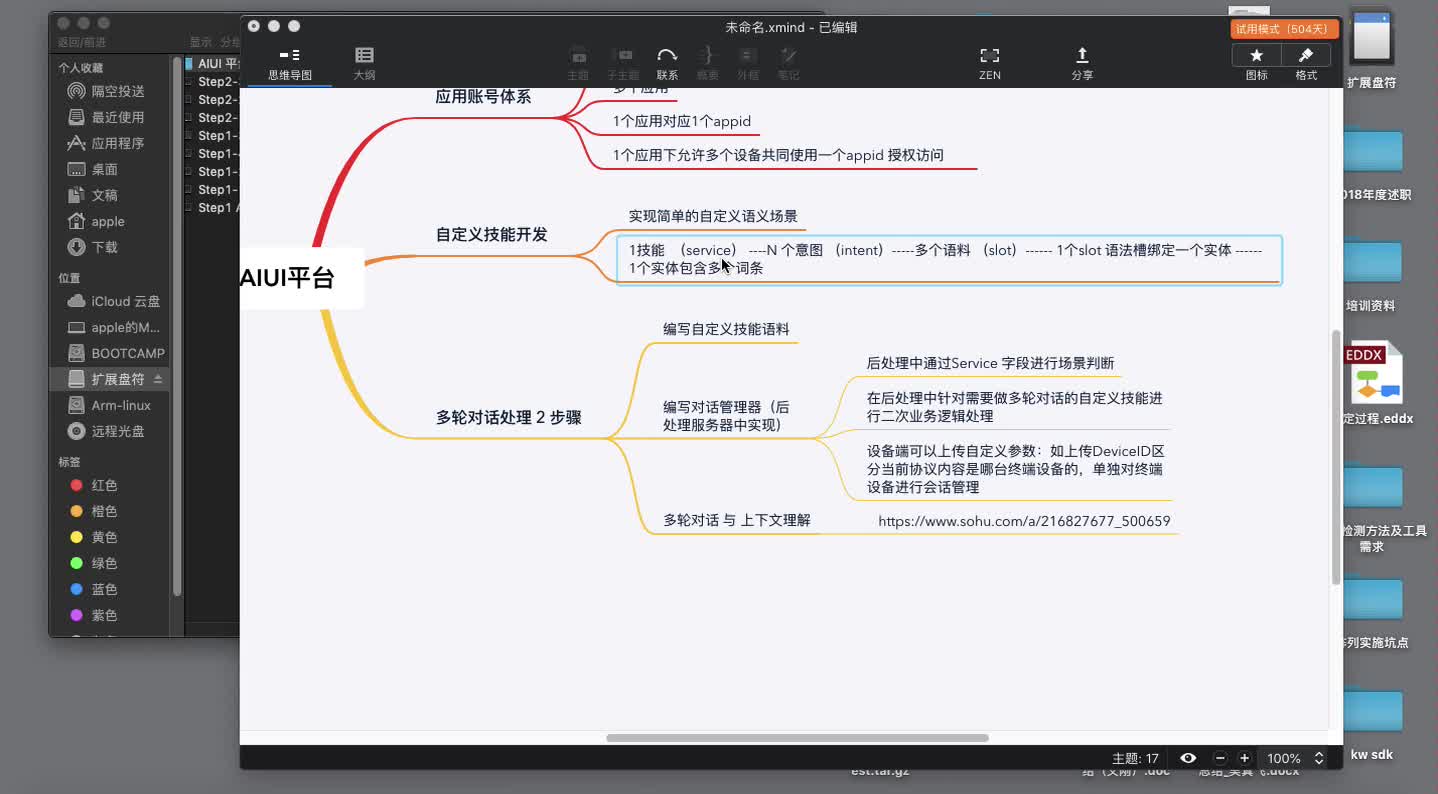
Task: Click the 概要 summary brace icon
Action: [x=707, y=64]
